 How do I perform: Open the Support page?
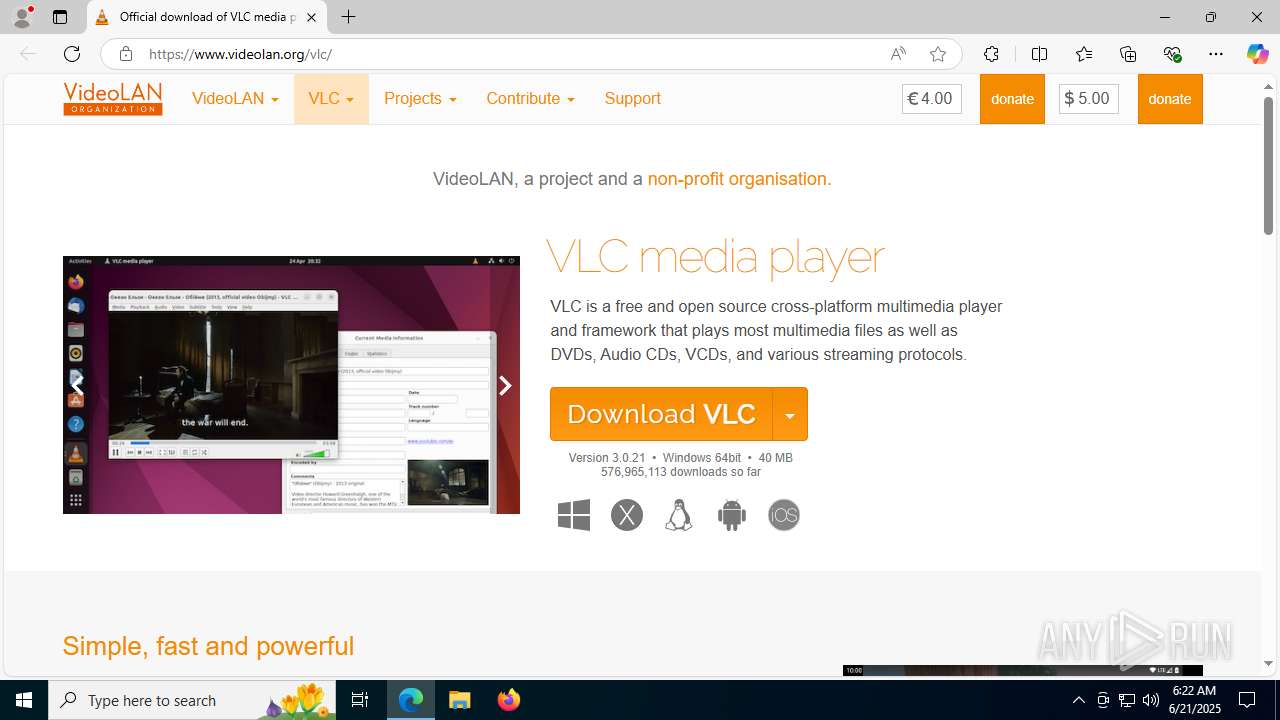(x=632, y=99)
